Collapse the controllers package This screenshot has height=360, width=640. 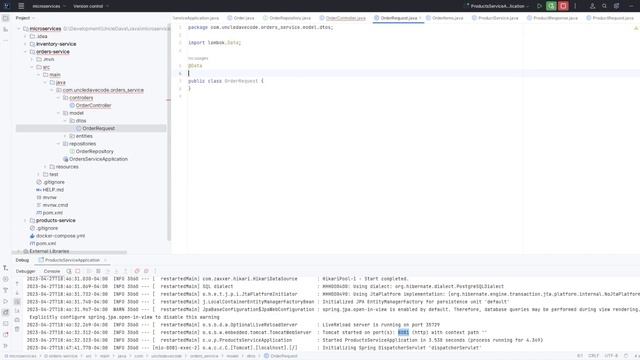click(x=59, y=98)
